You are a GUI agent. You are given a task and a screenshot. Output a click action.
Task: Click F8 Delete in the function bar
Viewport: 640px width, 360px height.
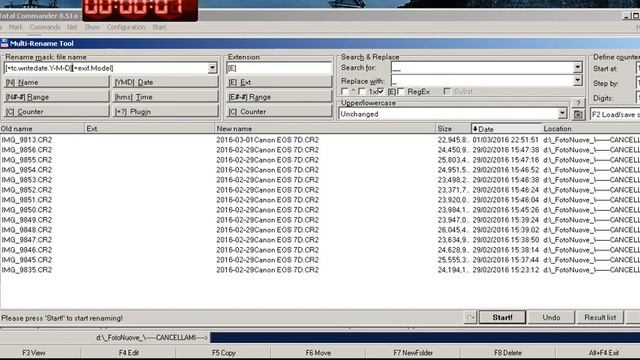tap(508, 353)
